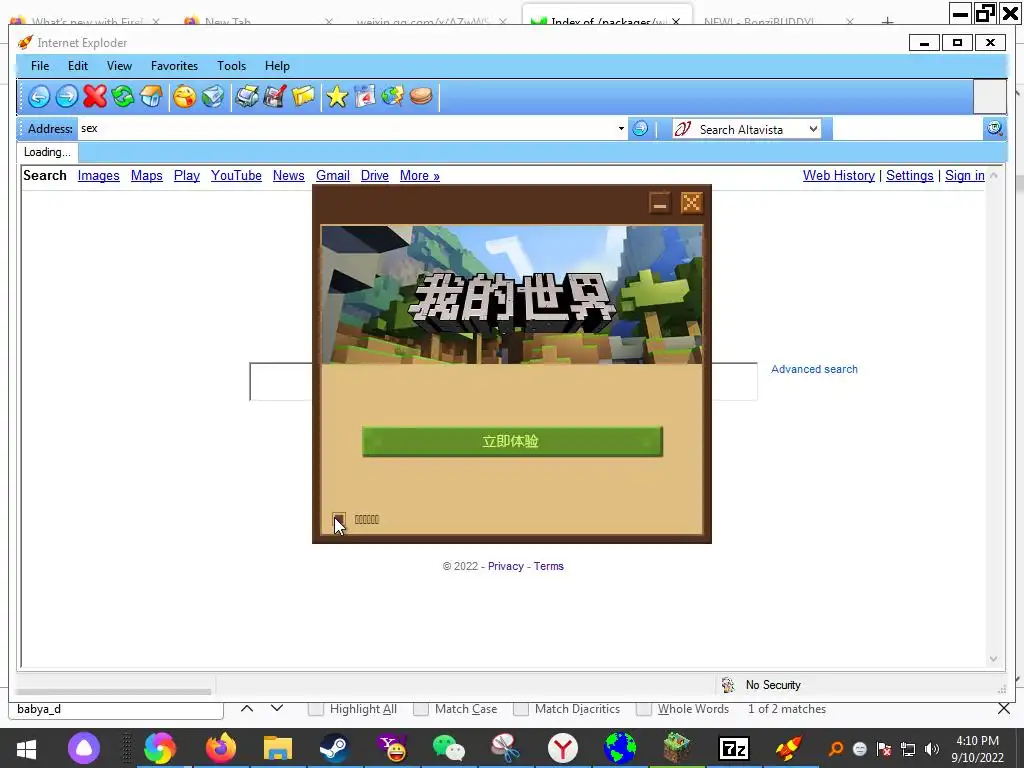The width and height of the screenshot is (1024, 768).
Task: Jump to previous find match arrow
Action: [247, 708]
